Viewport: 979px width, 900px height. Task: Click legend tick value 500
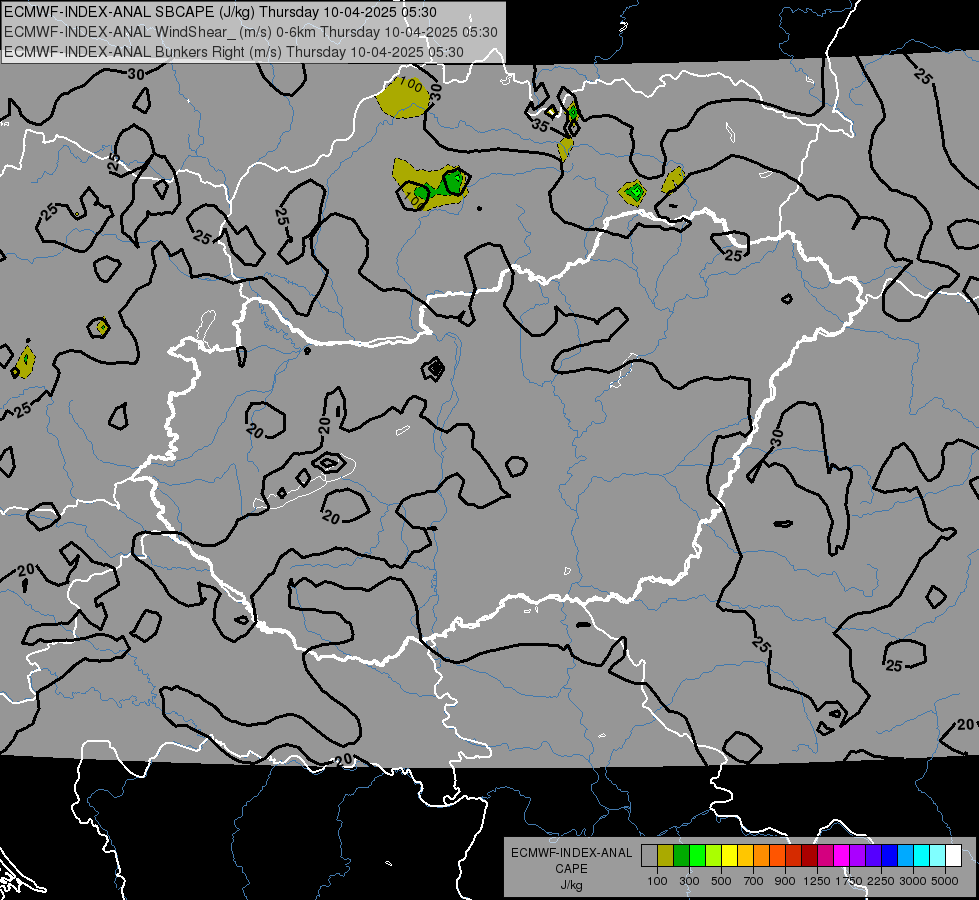point(721,881)
